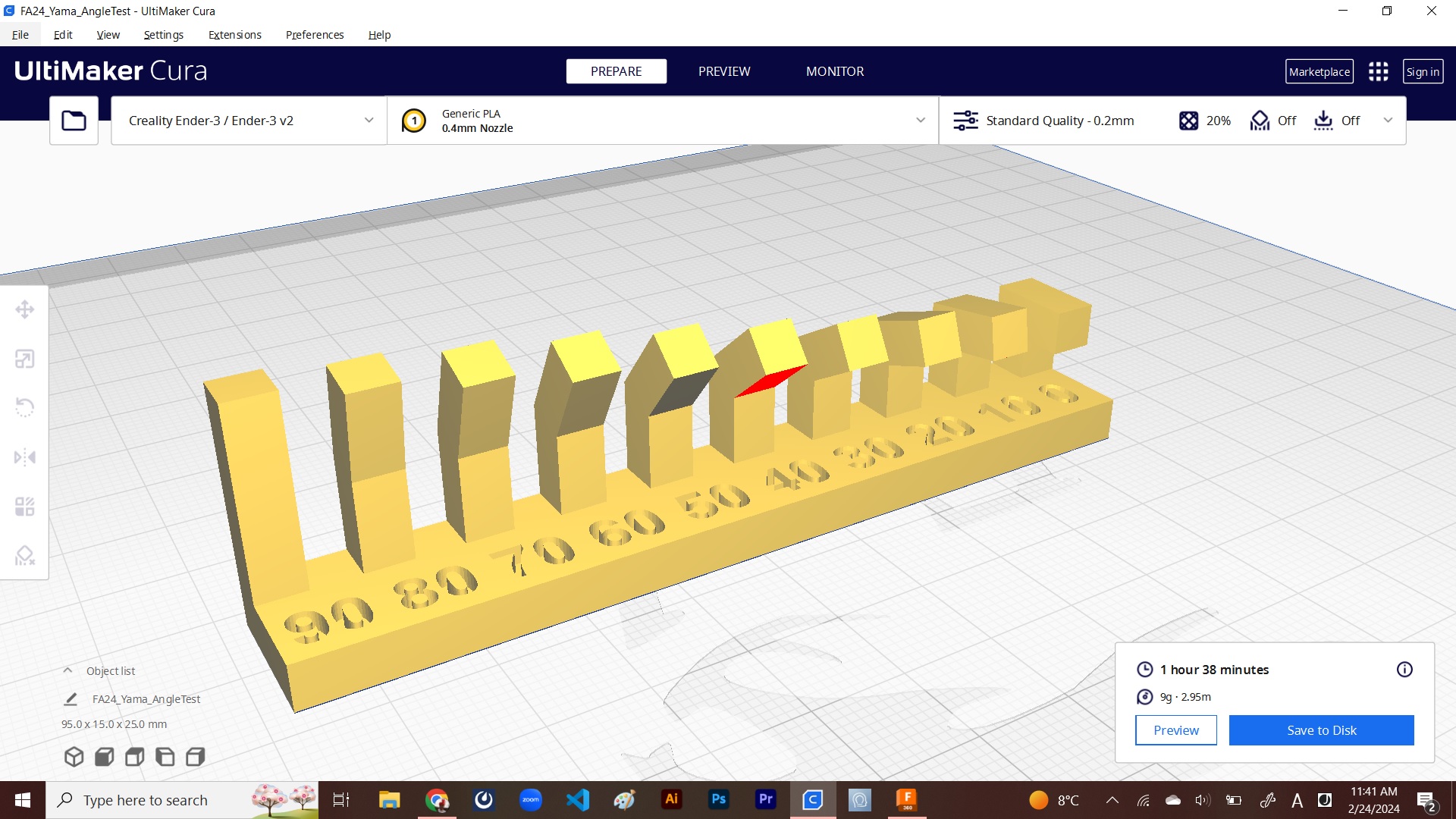Open the Extensions menu
The height and width of the screenshot is (819, 1456).
tap(234, 35)
